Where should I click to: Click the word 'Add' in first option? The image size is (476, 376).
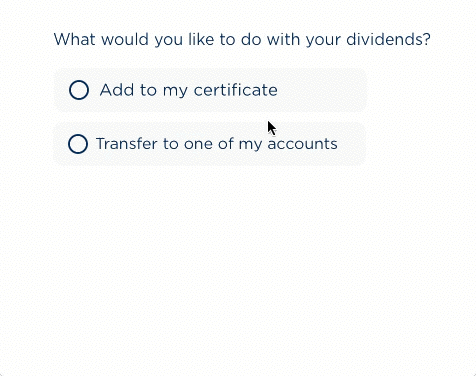click(112, 90)
